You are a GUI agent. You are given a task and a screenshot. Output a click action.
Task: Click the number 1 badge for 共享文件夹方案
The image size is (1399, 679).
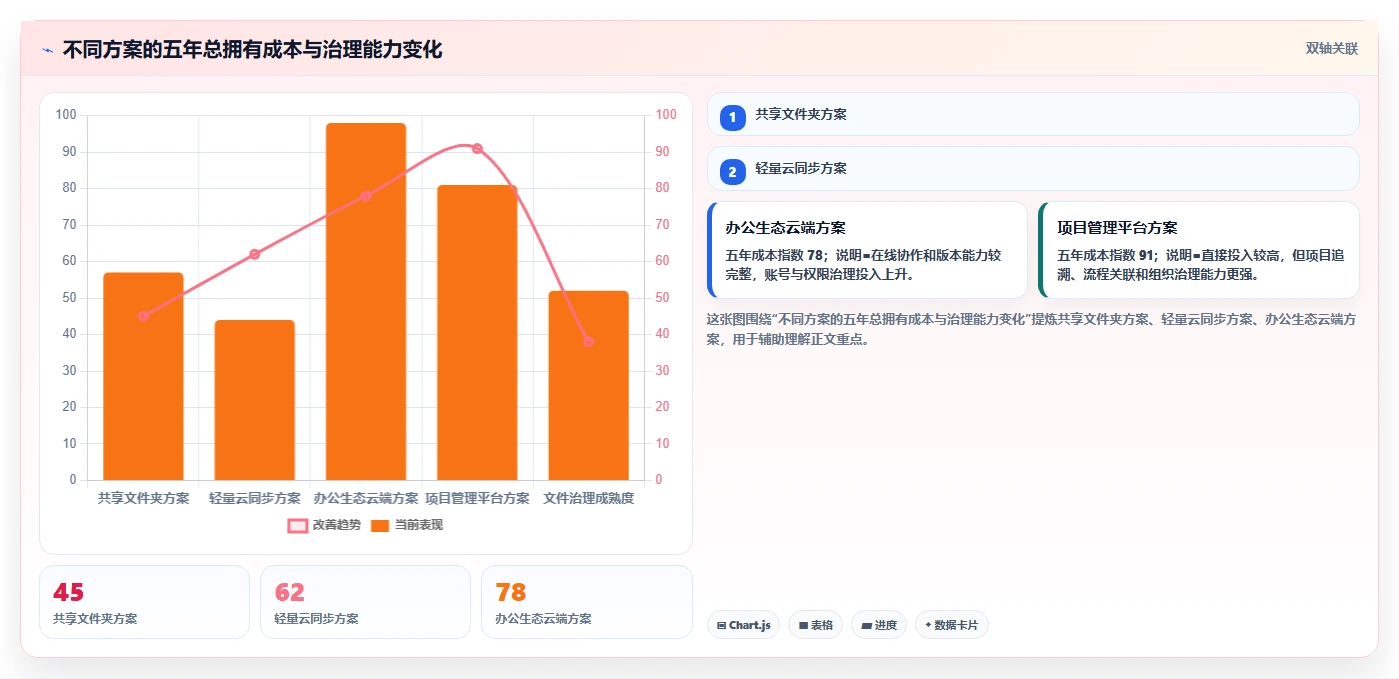pos(732,117)
